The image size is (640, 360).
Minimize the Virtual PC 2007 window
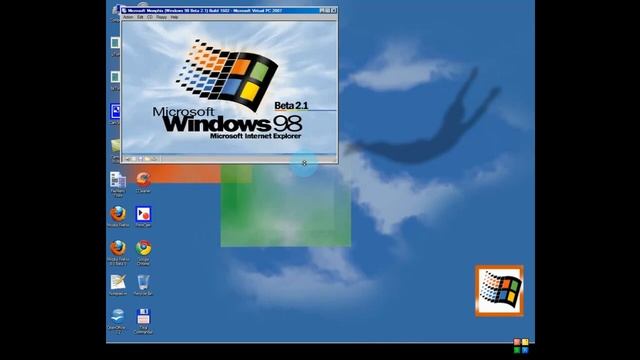(x=322, y=11)
